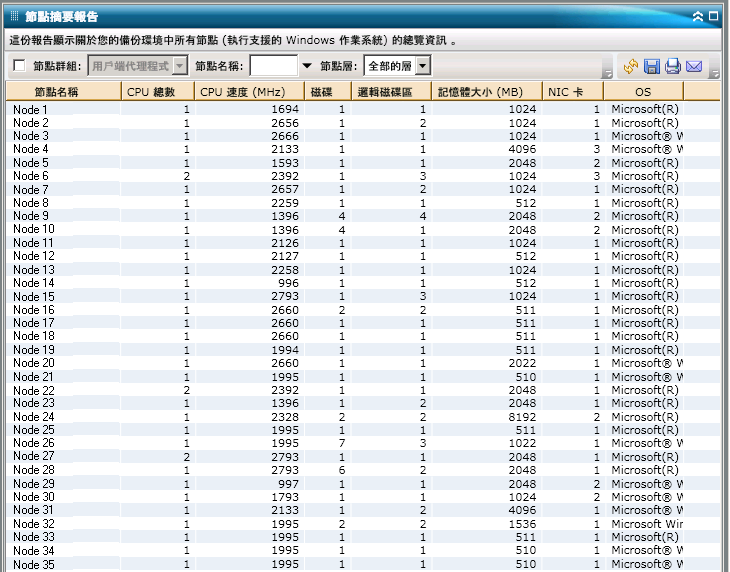Select the Node 2 row
Image resolution: width=730 pixels, height=572 pixels.
tap(363, 123)
